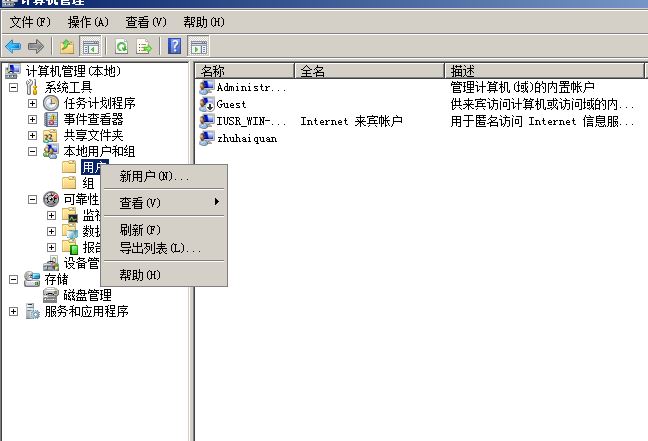The image size is (648, 441).
Task: Expand the 任务计划程序 tree node
Action: (x=33, y=103)
